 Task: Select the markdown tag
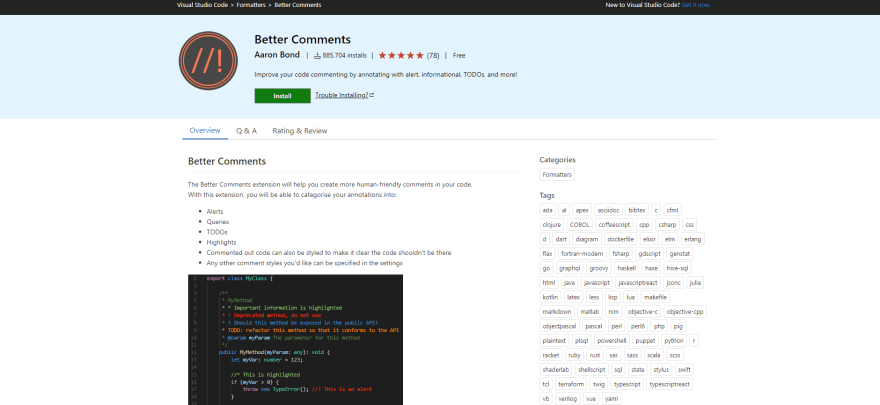[557, 312]
